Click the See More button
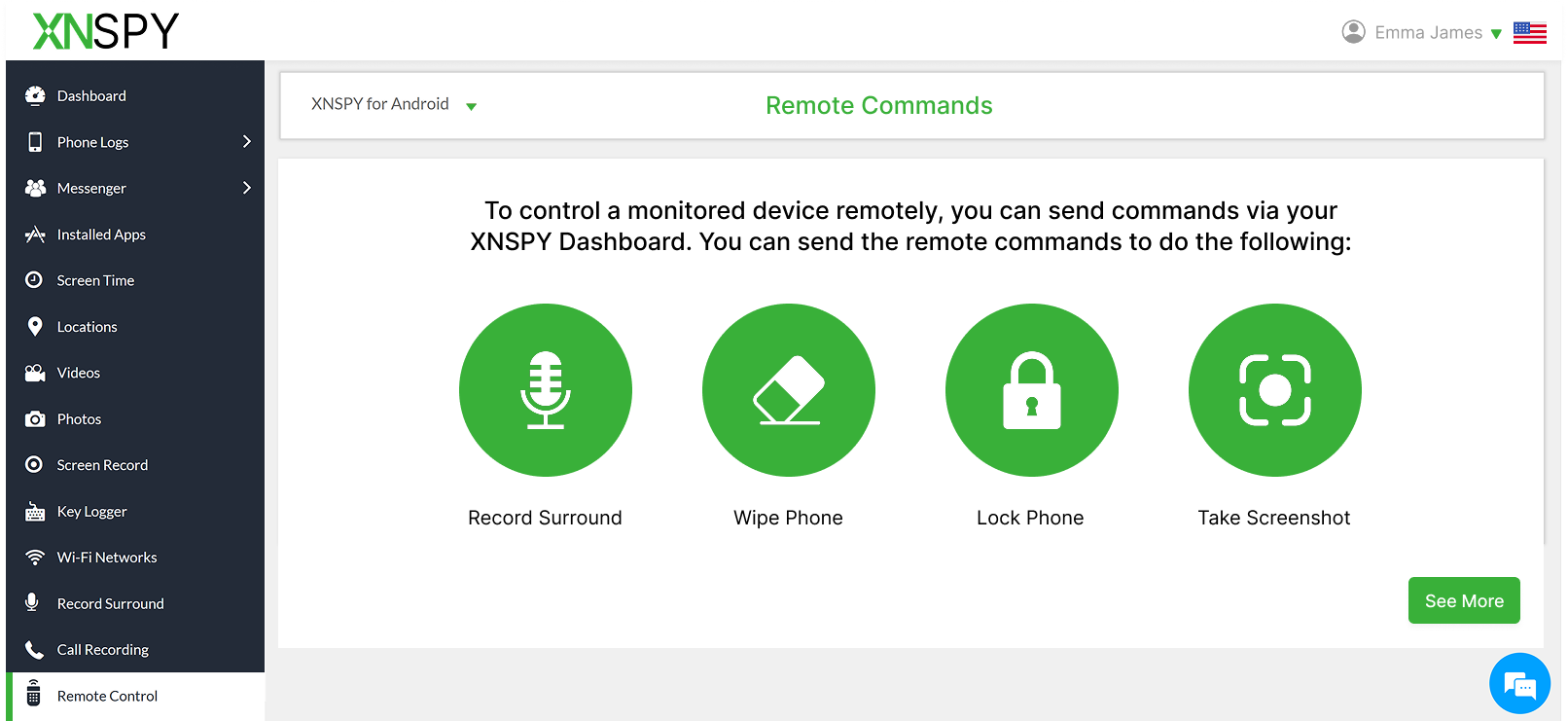Screen dimensions: 1568x721 [x=1464, y=600]
